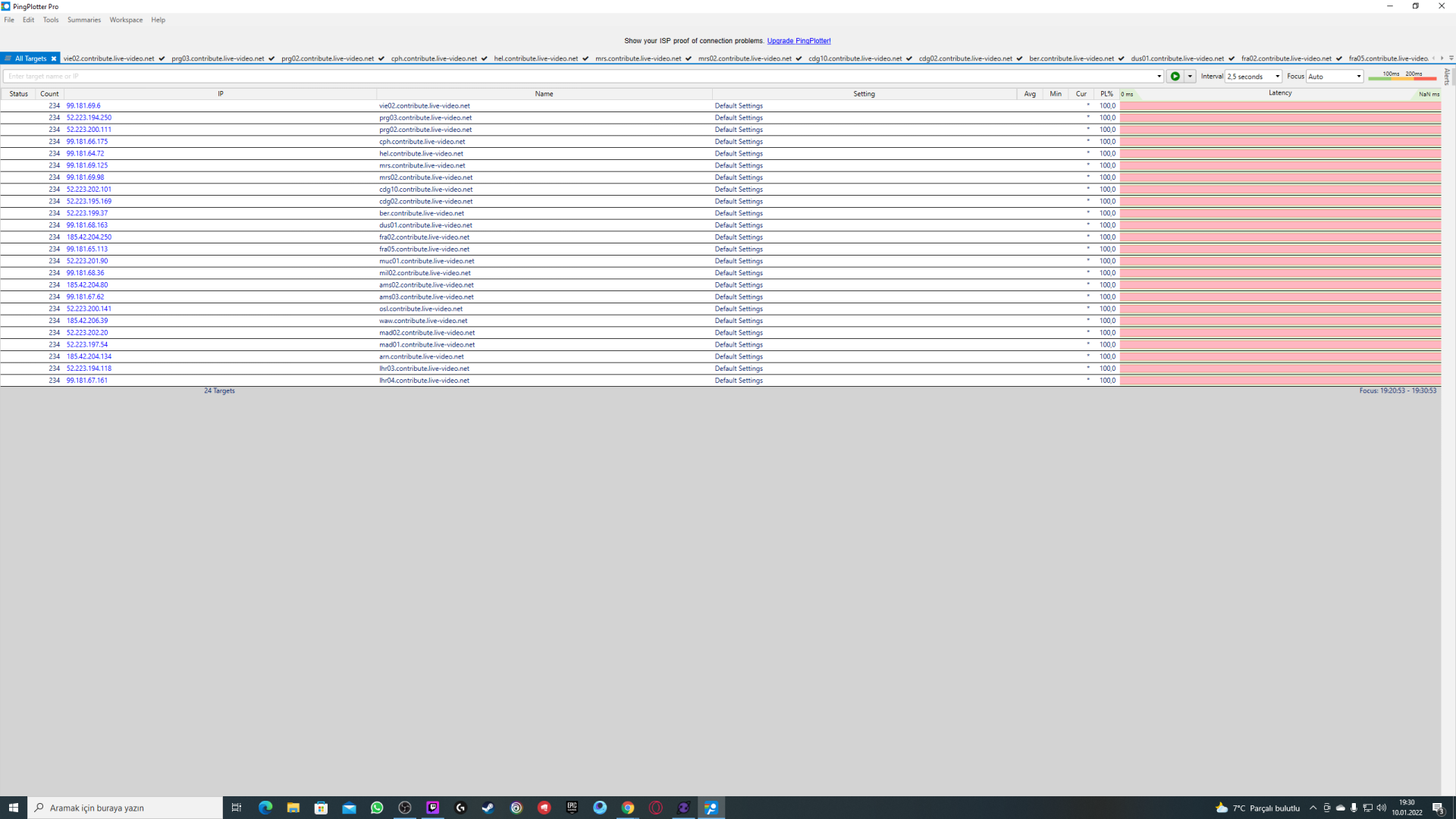Open the tab list overflow icon
The height and width of the screenshot is (819, 1456).
click(x=1451, y=58)
